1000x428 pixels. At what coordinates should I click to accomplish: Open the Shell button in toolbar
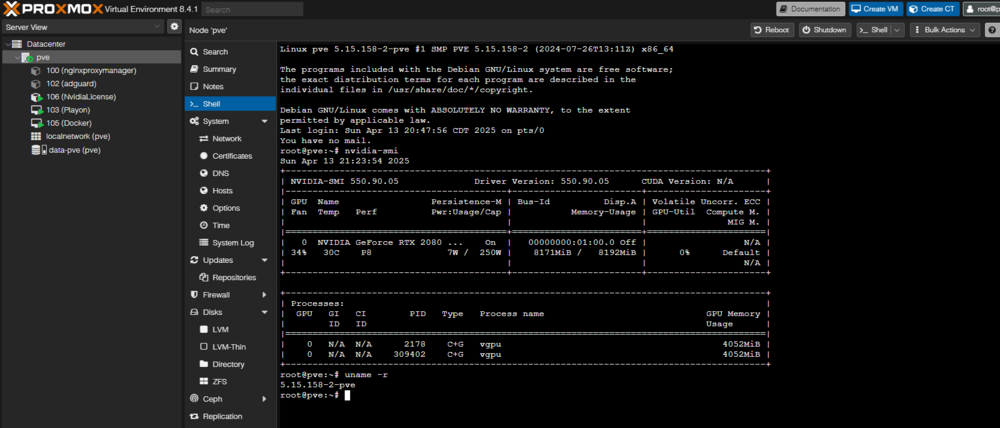click(873, 30)
